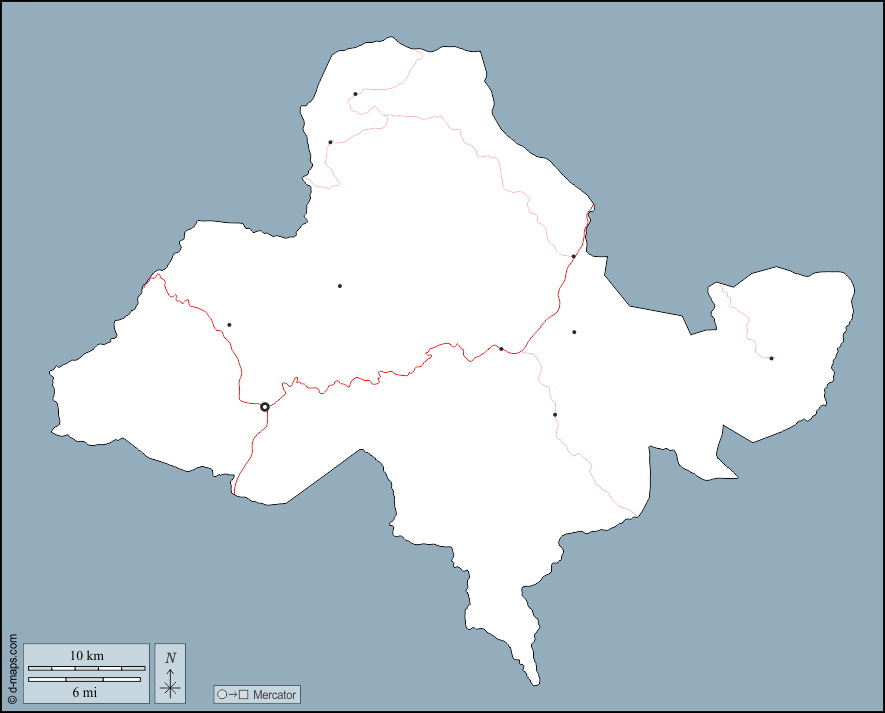Click the letter N above the compass star
The height and width of the screenshot is (713, 885).
click(171, 657)
